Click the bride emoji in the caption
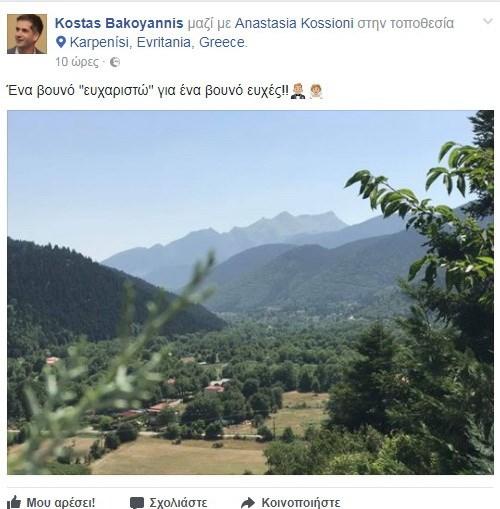The height and width of the screenshot is (509, 500). (315, 91)
